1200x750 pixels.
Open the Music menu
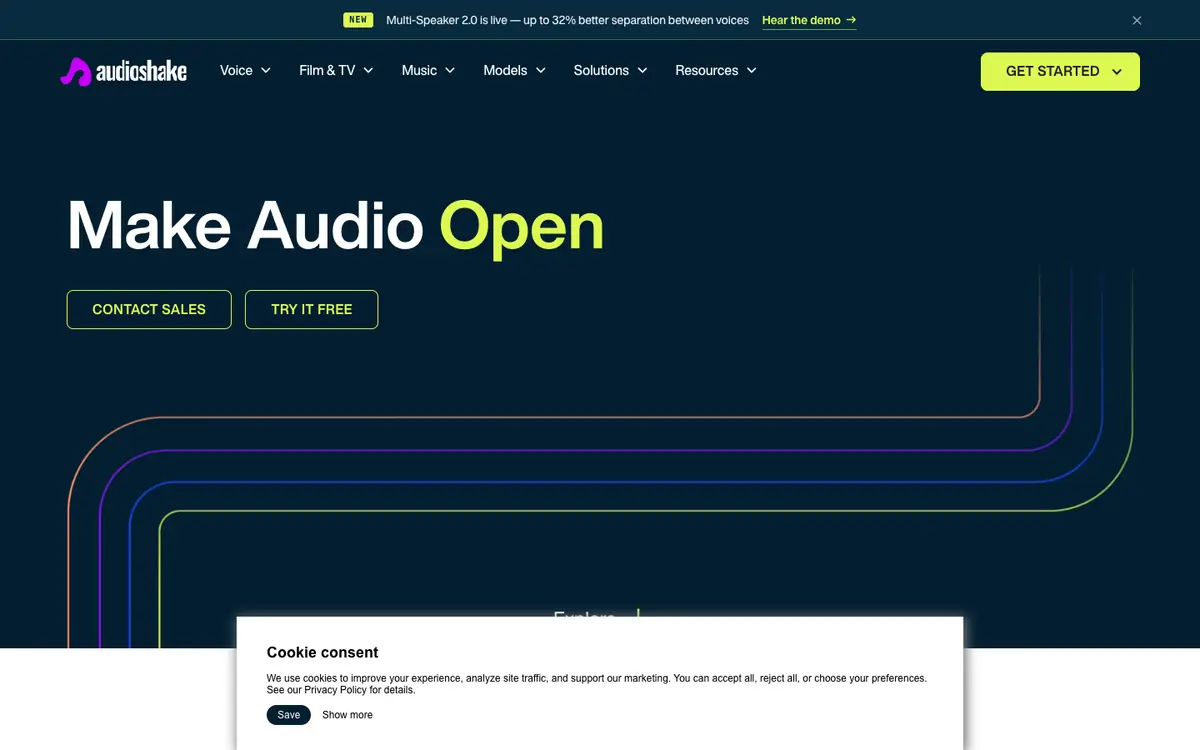coord(429,71)
